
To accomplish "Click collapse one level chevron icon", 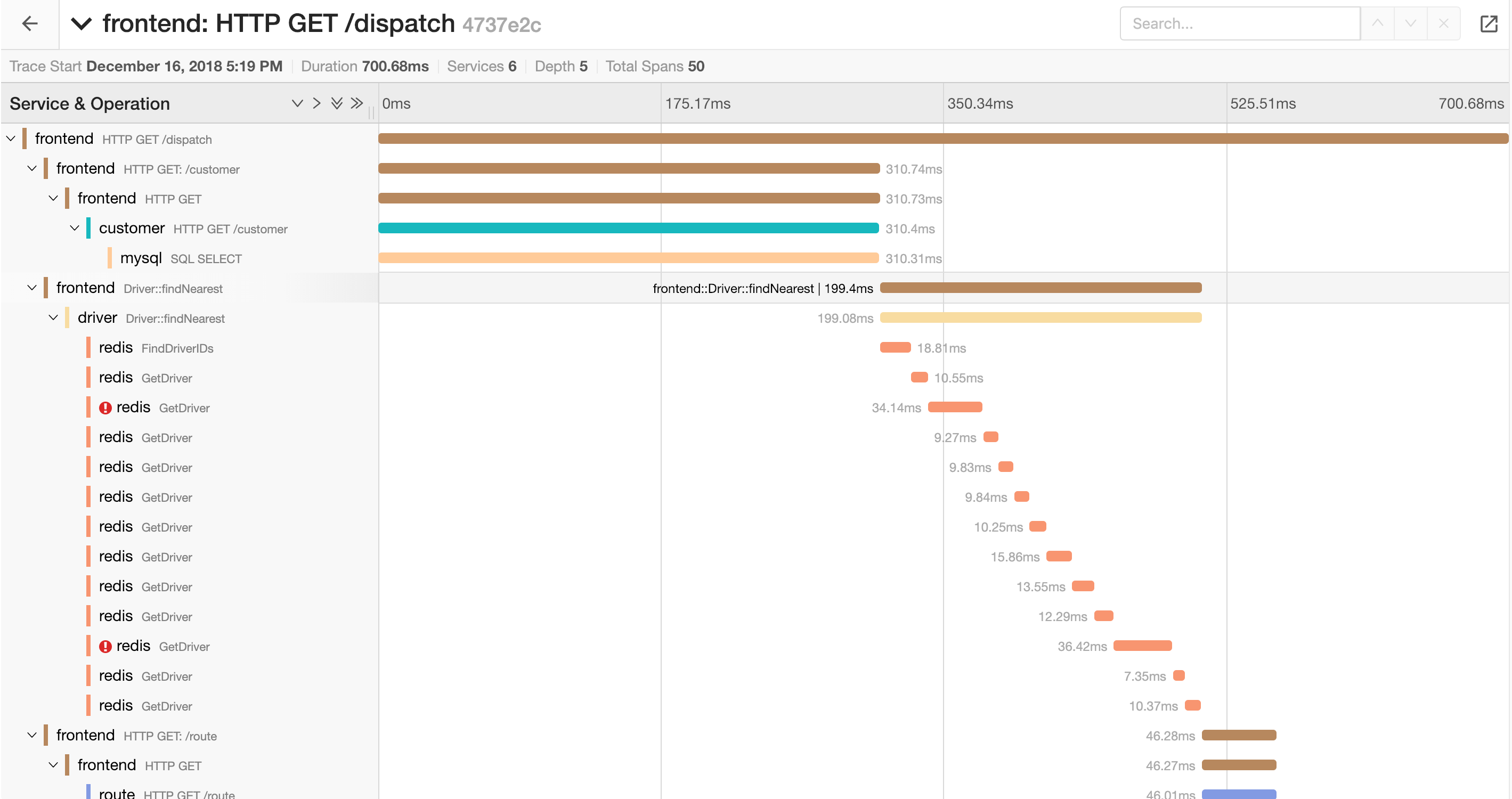I will (317, 104).
